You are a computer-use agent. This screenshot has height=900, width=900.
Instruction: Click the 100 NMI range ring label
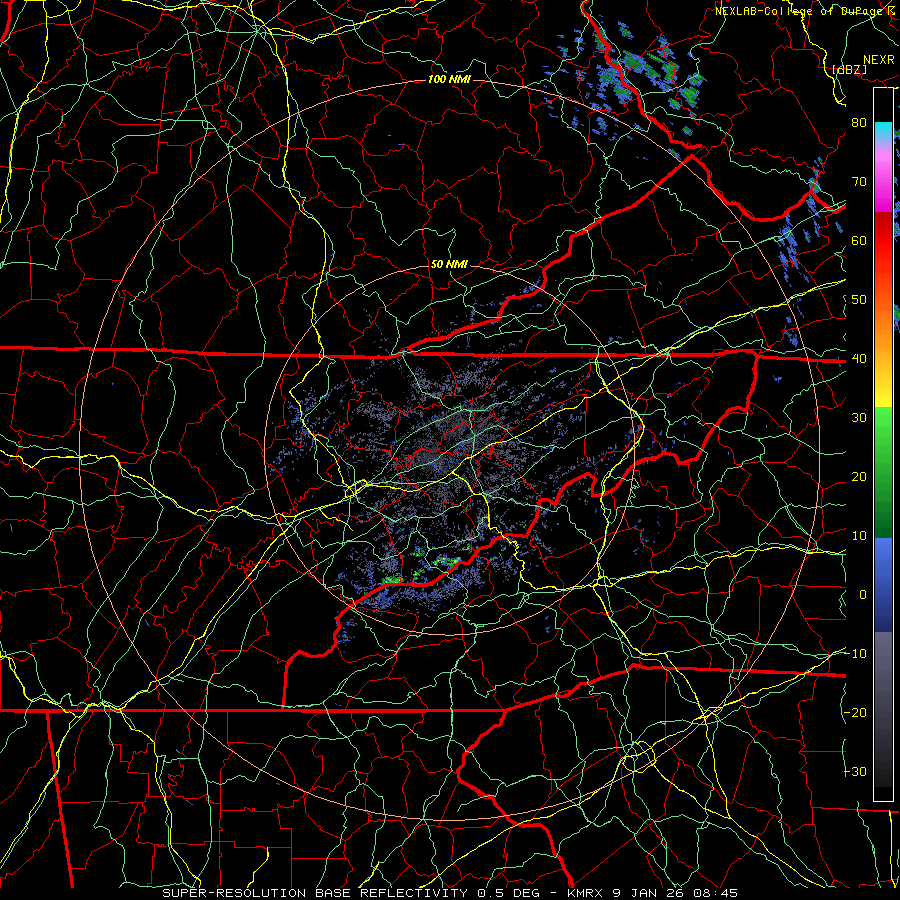pyautogui.click(x=449, y=79)
